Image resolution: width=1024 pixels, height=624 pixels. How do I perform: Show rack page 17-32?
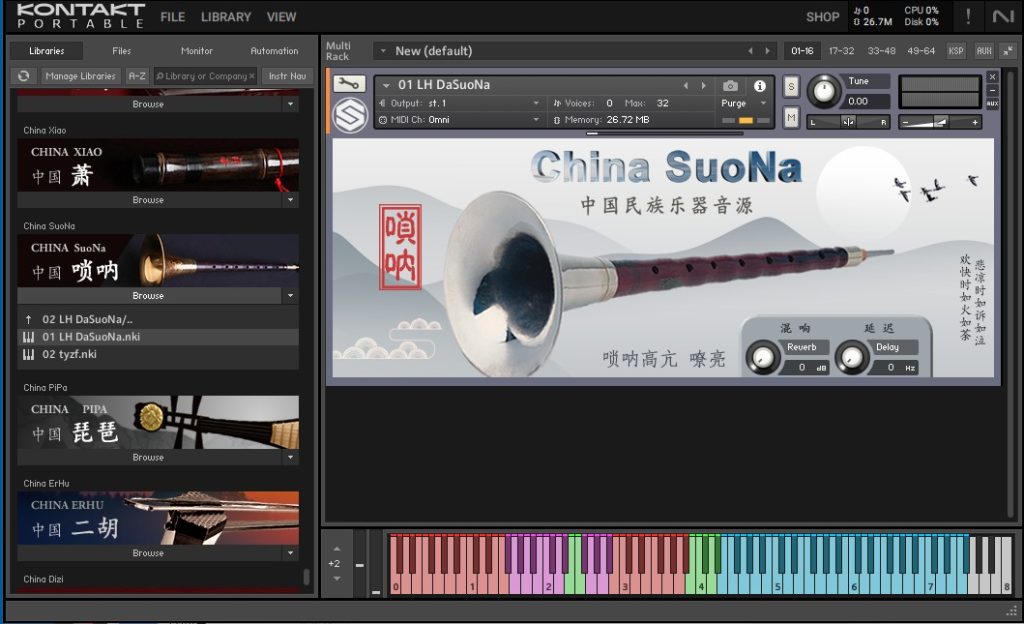(x=841, y=51)
